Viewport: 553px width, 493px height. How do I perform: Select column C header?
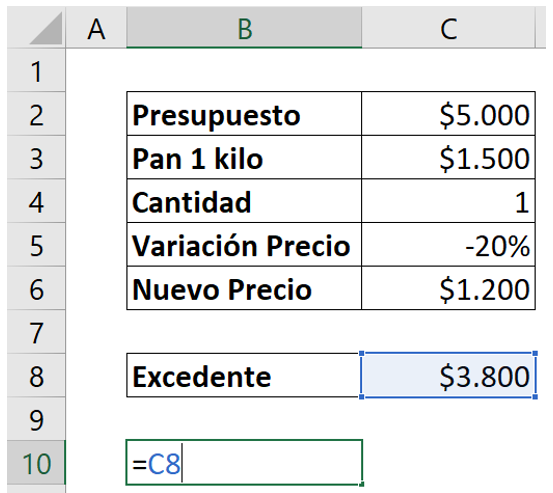tap(448, 28)
